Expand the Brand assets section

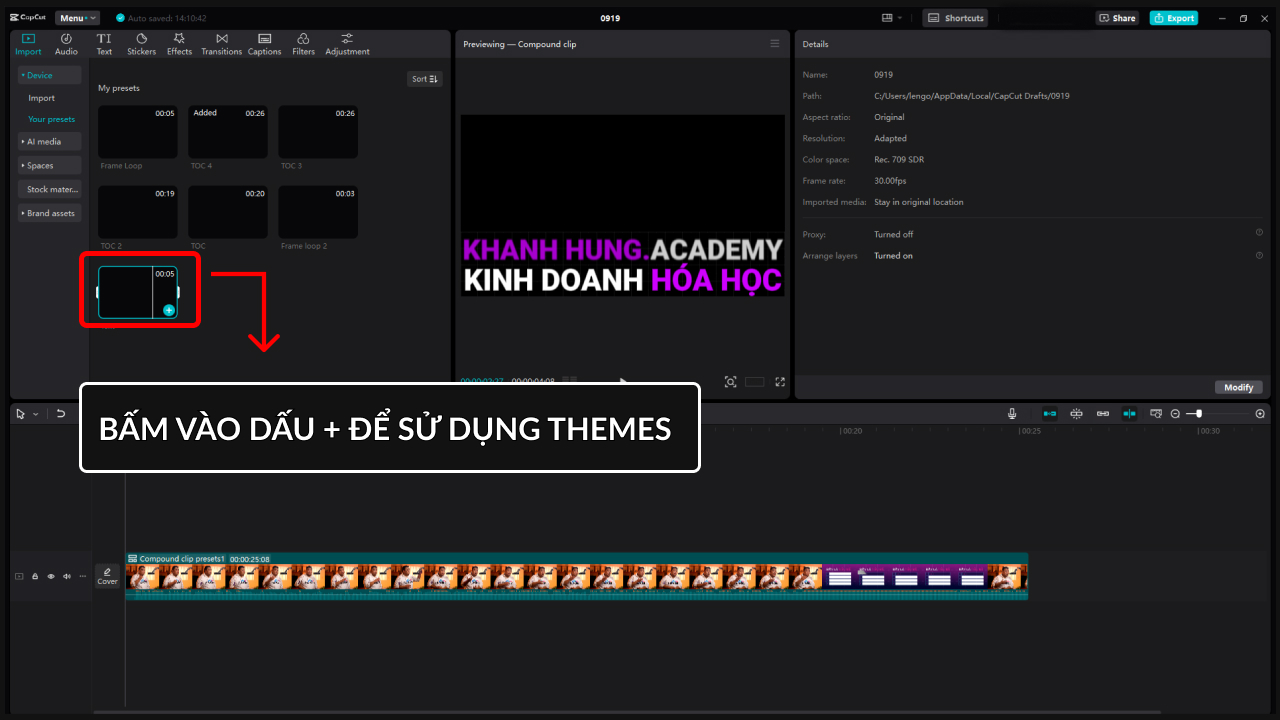(x=49, y=213)
